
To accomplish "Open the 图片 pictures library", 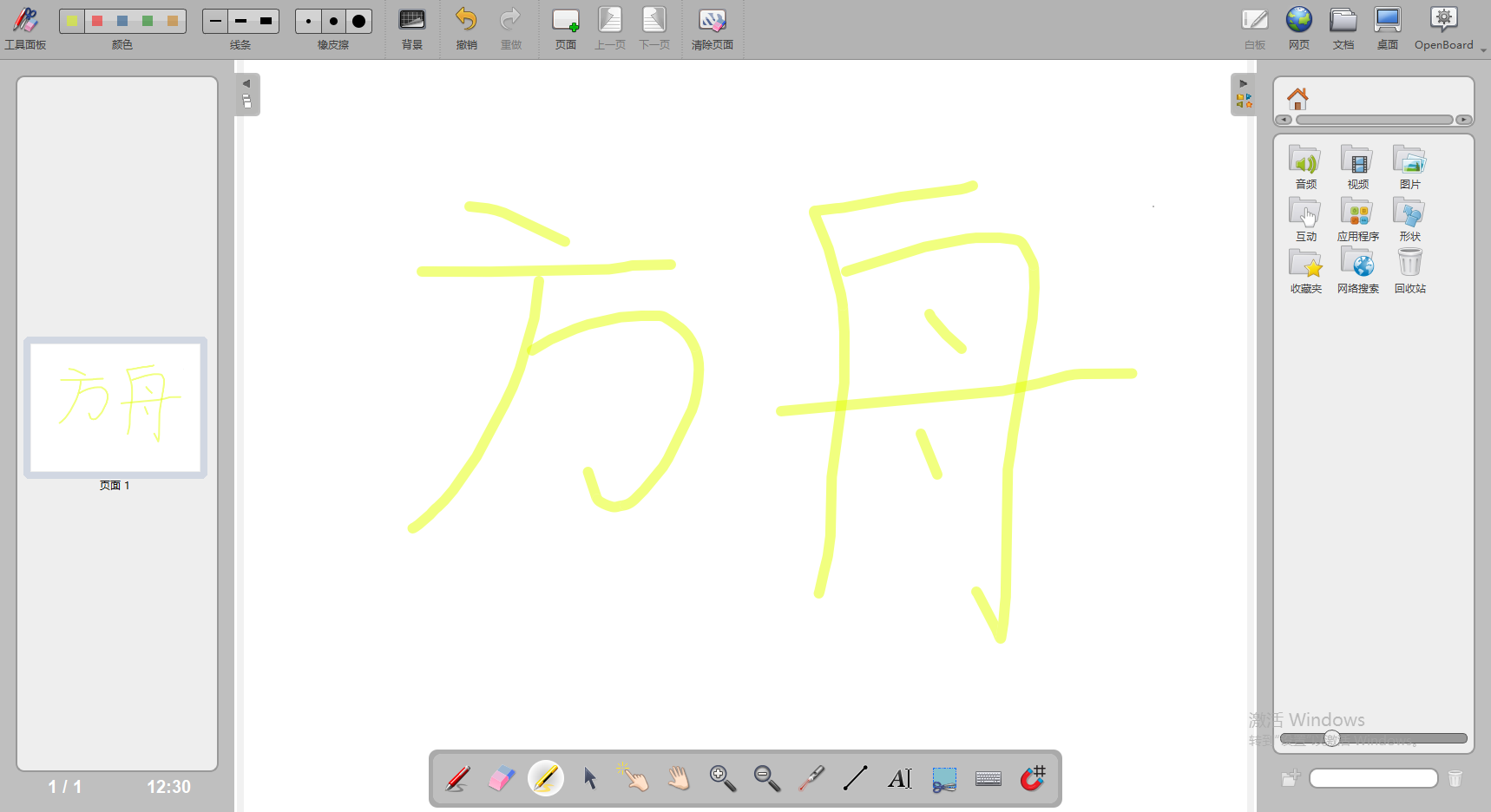I will [1409, 167].
